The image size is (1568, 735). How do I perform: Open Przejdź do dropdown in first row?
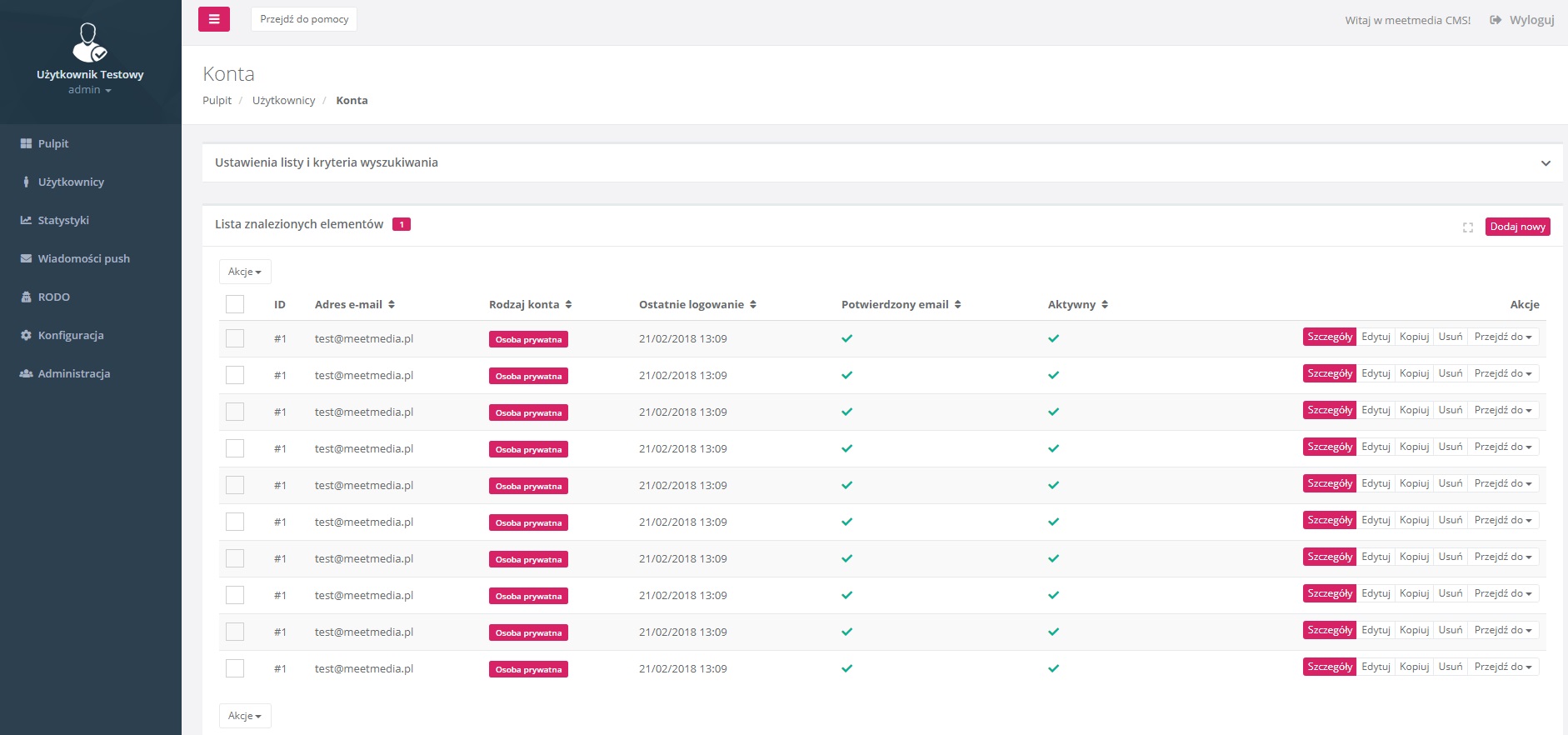click(1503, 337)
